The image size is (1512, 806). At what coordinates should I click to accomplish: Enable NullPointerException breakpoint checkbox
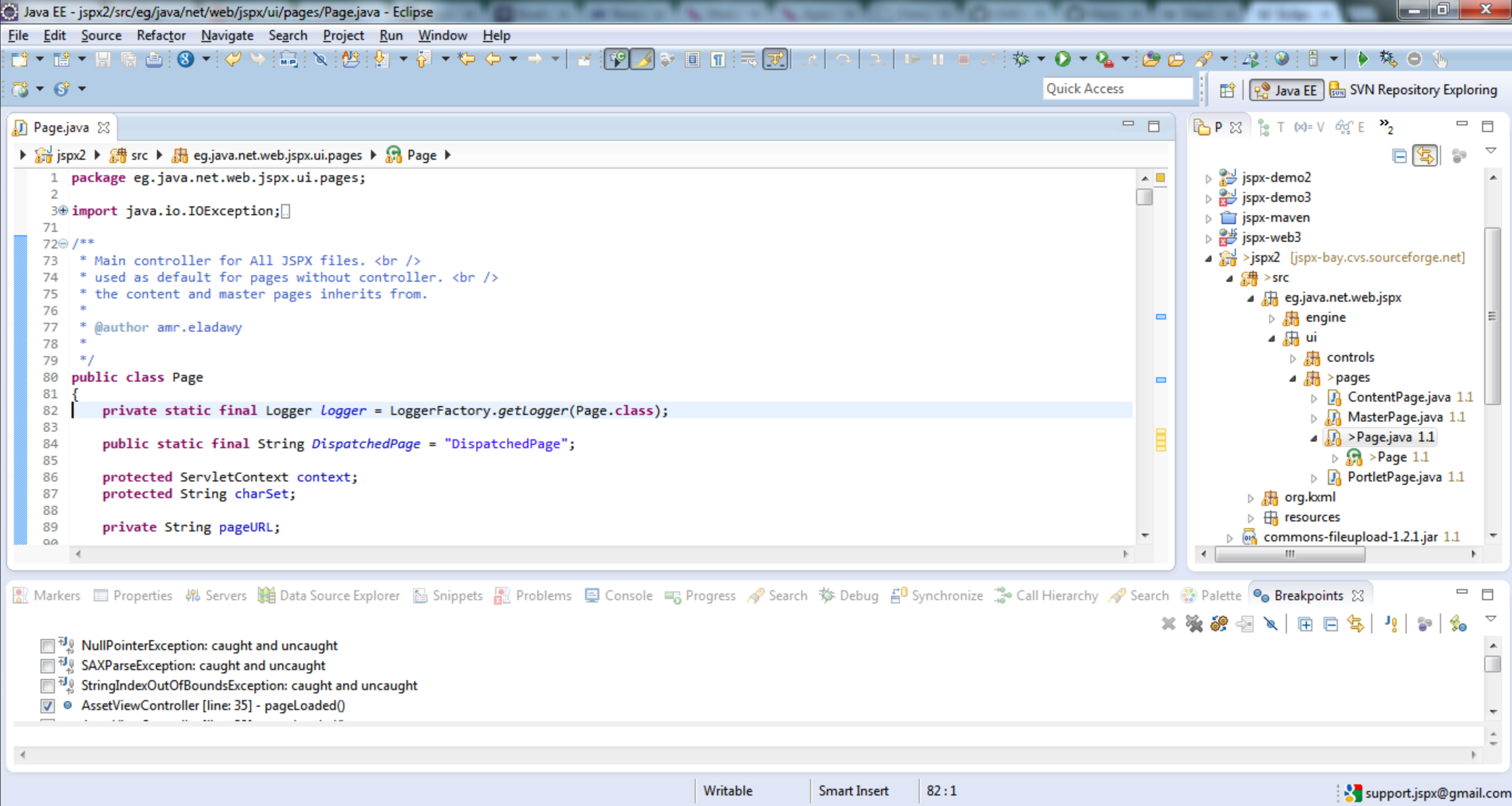tap(48, 646)
